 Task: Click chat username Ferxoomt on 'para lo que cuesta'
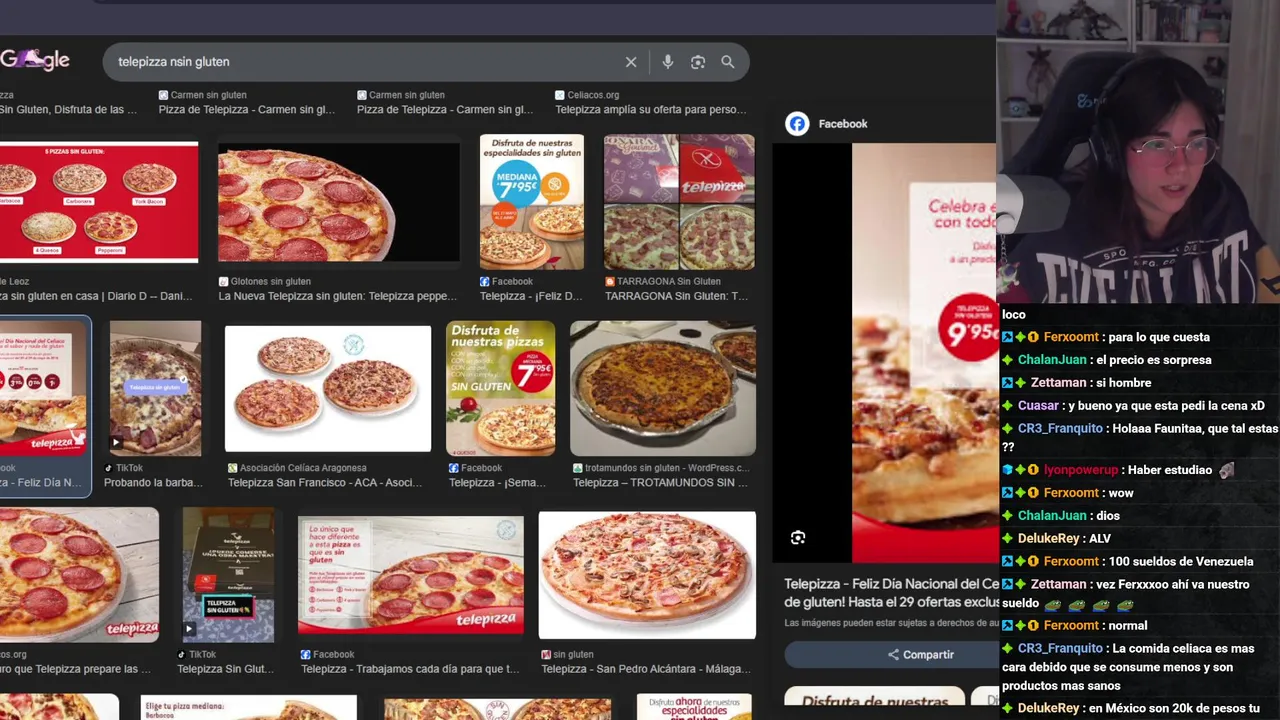point(1071,338)
